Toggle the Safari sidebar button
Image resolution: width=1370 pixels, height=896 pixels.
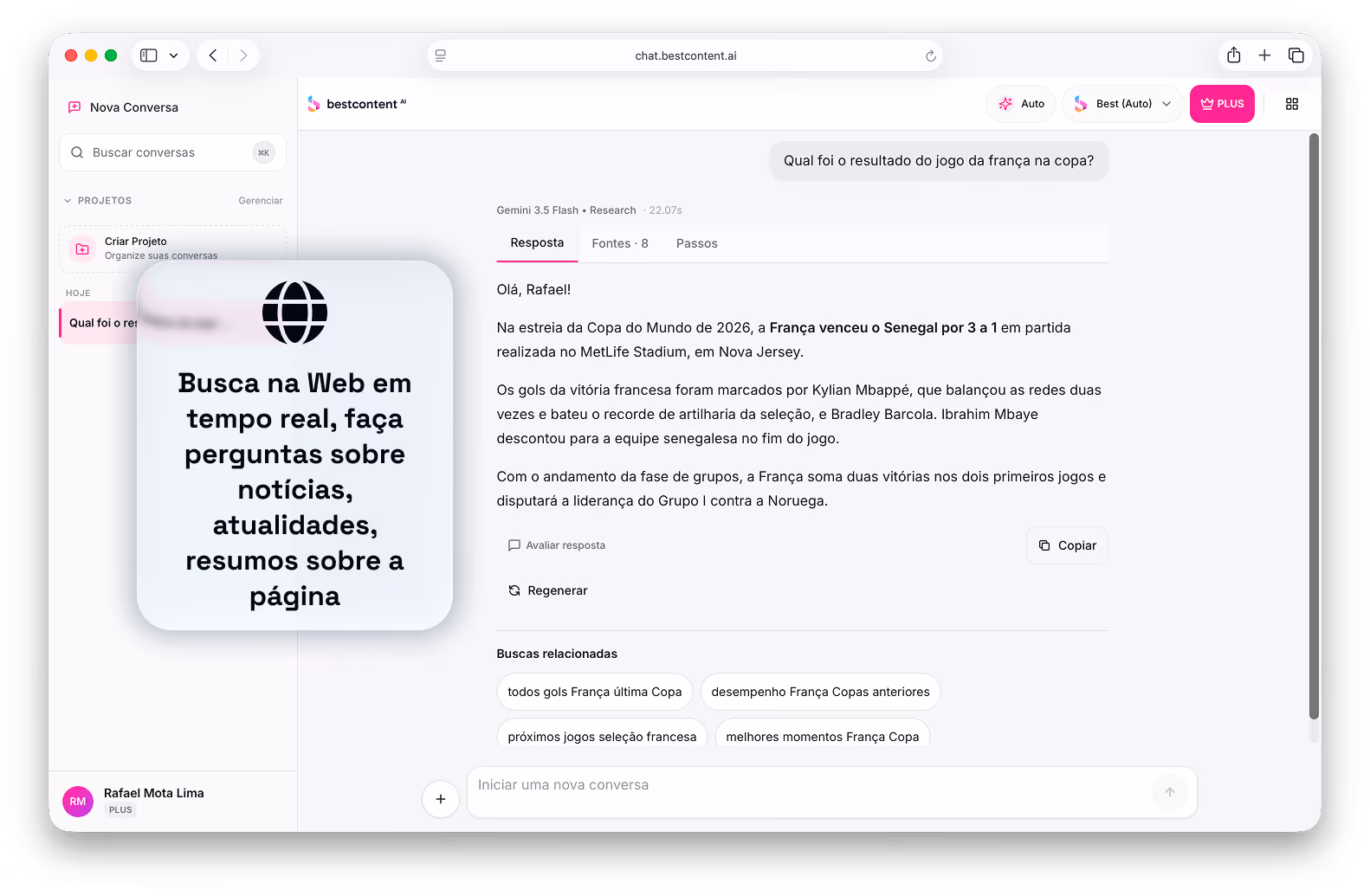[x=149, y=55]
